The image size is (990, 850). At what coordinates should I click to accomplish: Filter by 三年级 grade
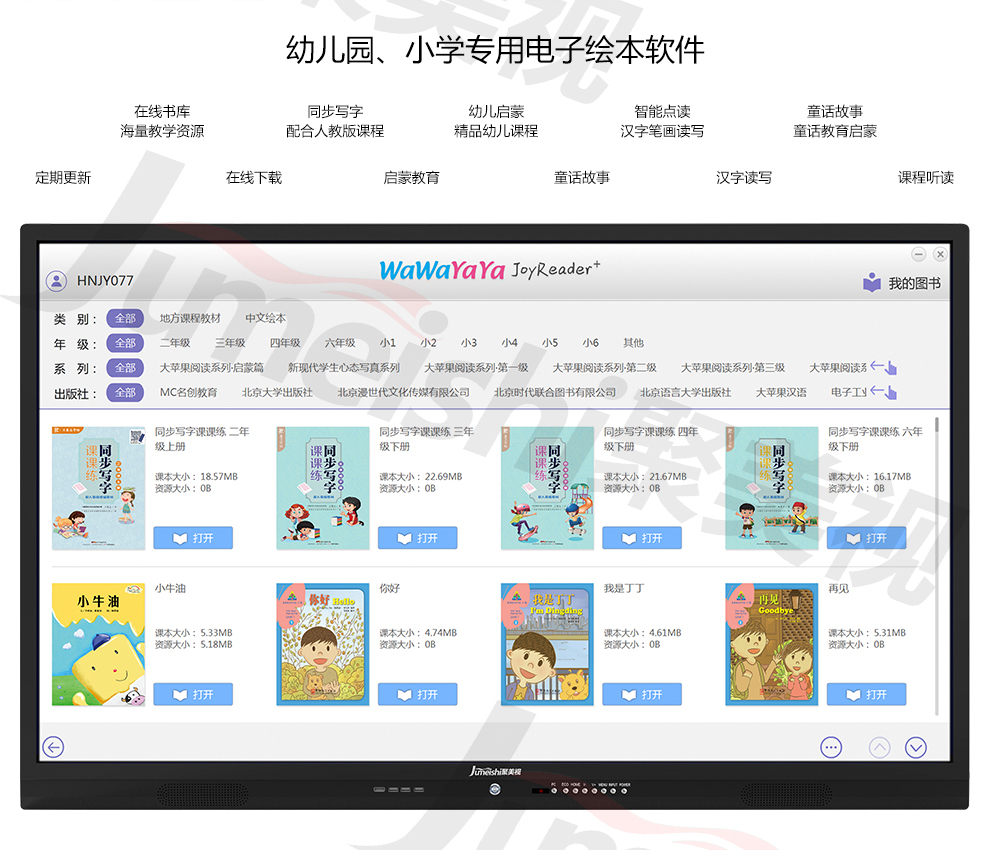230,343
